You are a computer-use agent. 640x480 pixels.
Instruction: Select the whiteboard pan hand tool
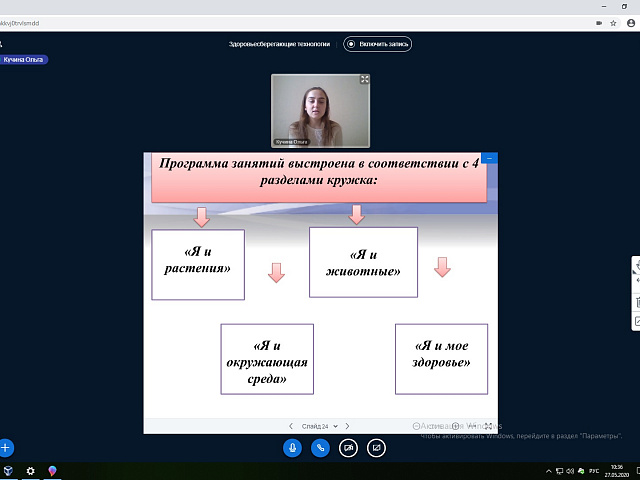[636, 268]
